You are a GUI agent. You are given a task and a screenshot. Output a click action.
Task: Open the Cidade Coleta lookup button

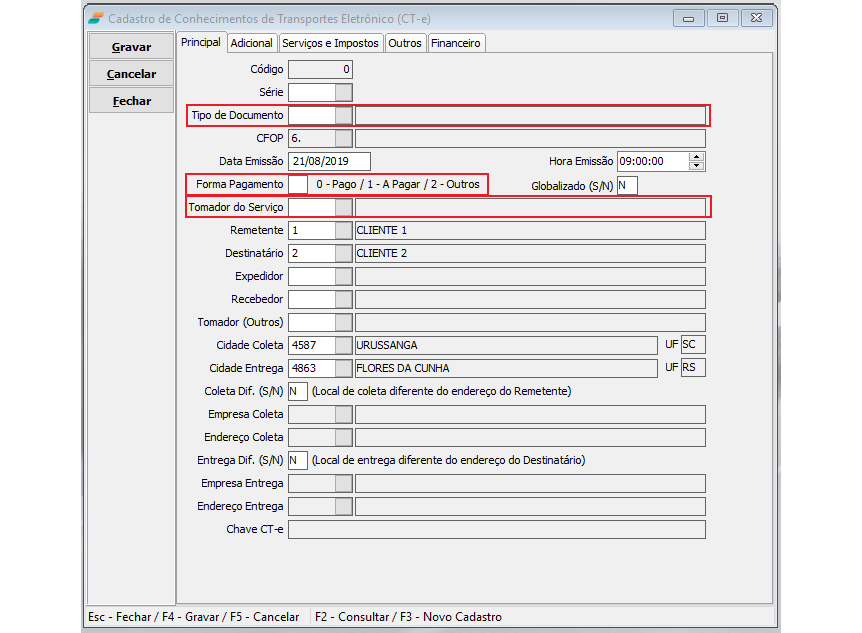point(343,345)
